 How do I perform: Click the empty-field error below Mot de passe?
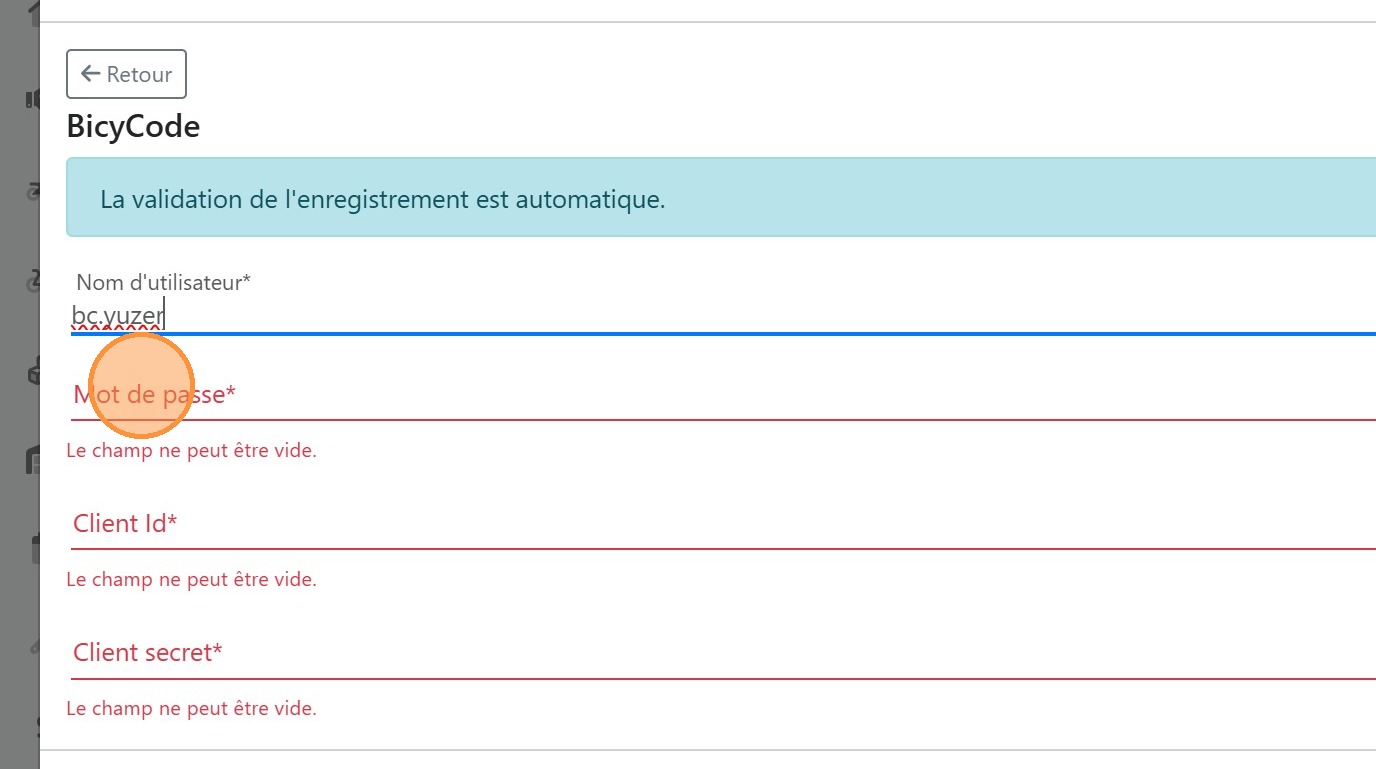[x=191, y=451]
